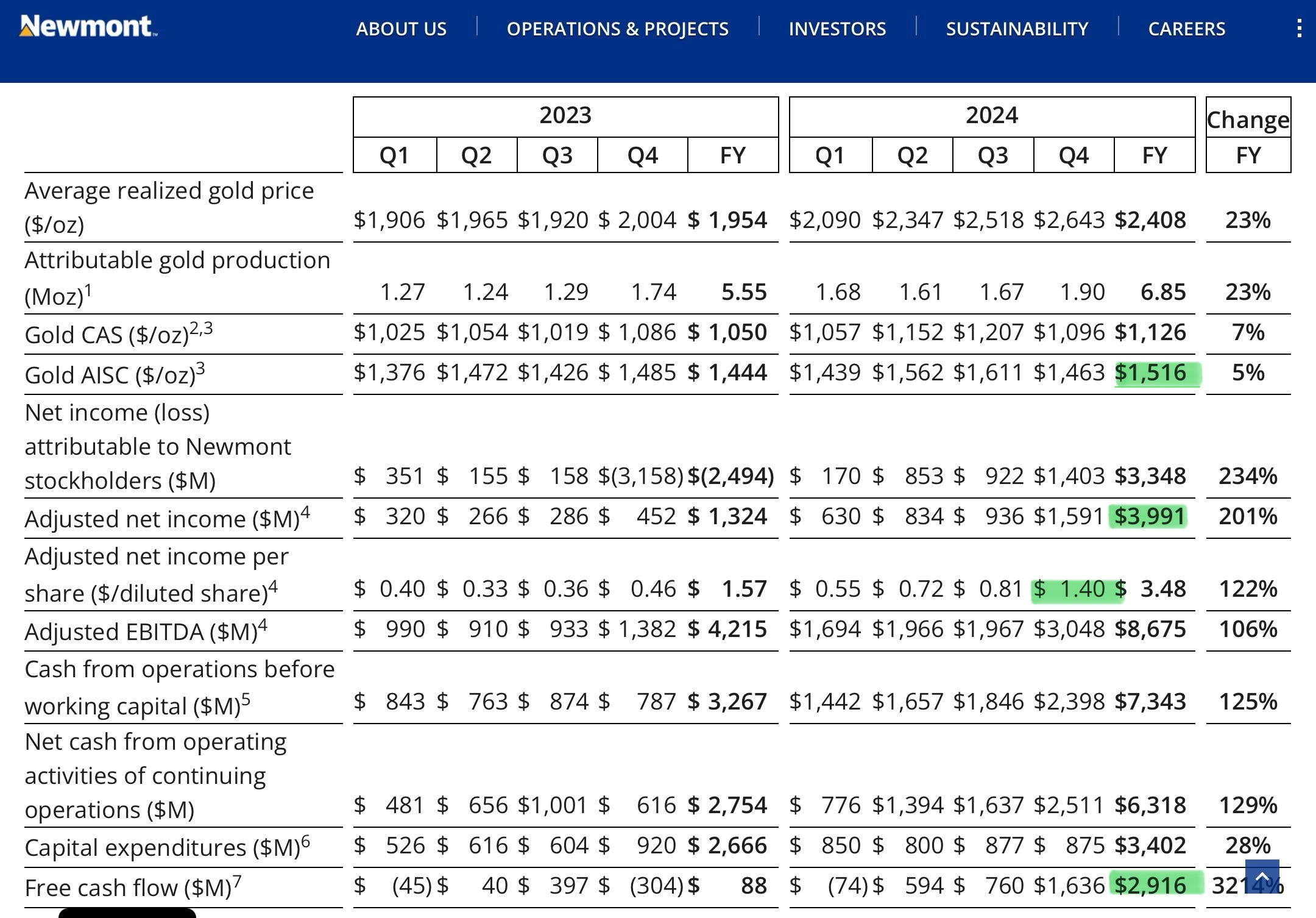Click the Adjusted EBITDA ($M) row label
1316x918 pixels.
click(x=146, y=630)
